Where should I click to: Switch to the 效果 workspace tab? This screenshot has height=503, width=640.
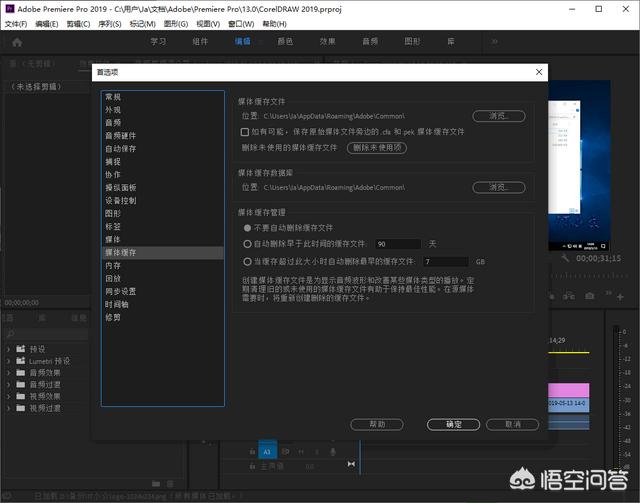pyautogui.click(x=327, y=42)
